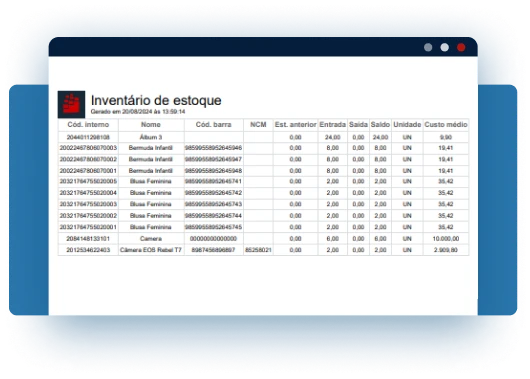Image resolution: width=530 pixels, height=379 pixels.
Task: Click Blusa Feminina name in row ending 0005
Action: pyautogui.click(x=151, y=181)
